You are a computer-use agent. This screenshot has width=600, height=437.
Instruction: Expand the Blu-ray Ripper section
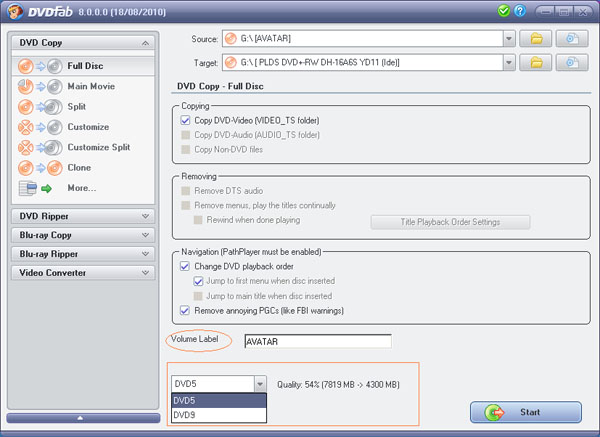[145, 254]
